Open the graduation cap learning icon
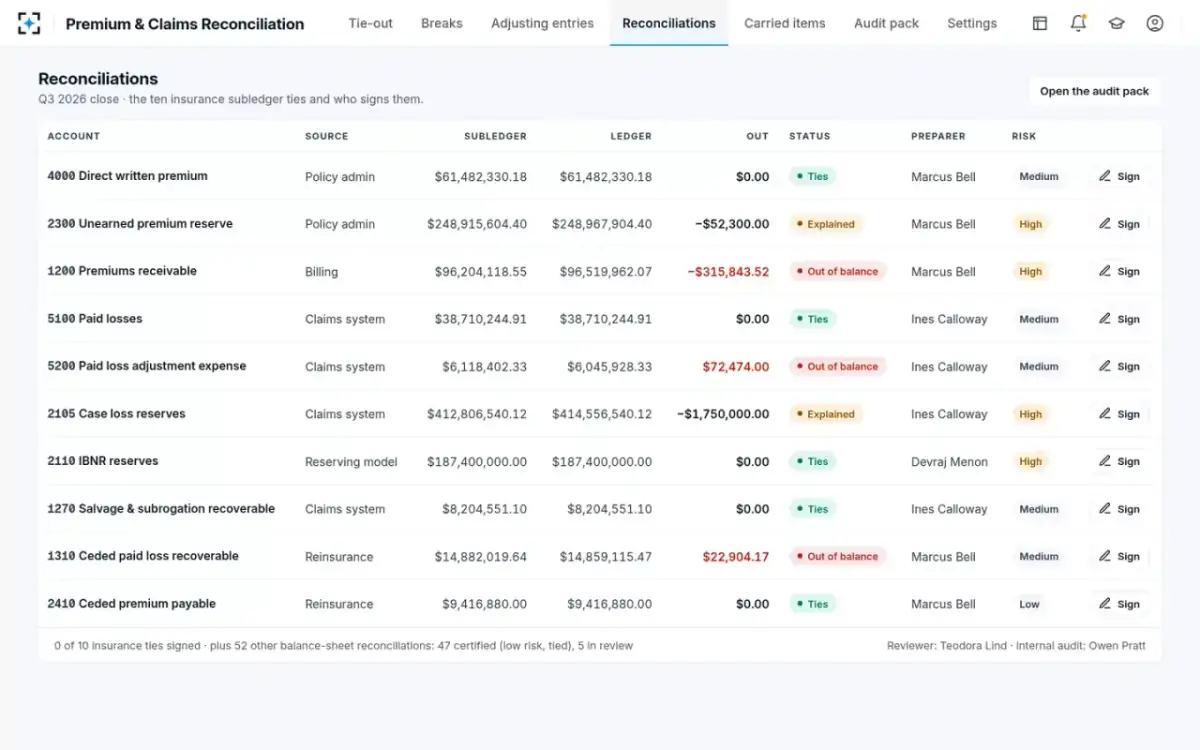Image resolution: width=1200 pixels, height=750 pixels. pyautogui.click(x=1116, y=23)
